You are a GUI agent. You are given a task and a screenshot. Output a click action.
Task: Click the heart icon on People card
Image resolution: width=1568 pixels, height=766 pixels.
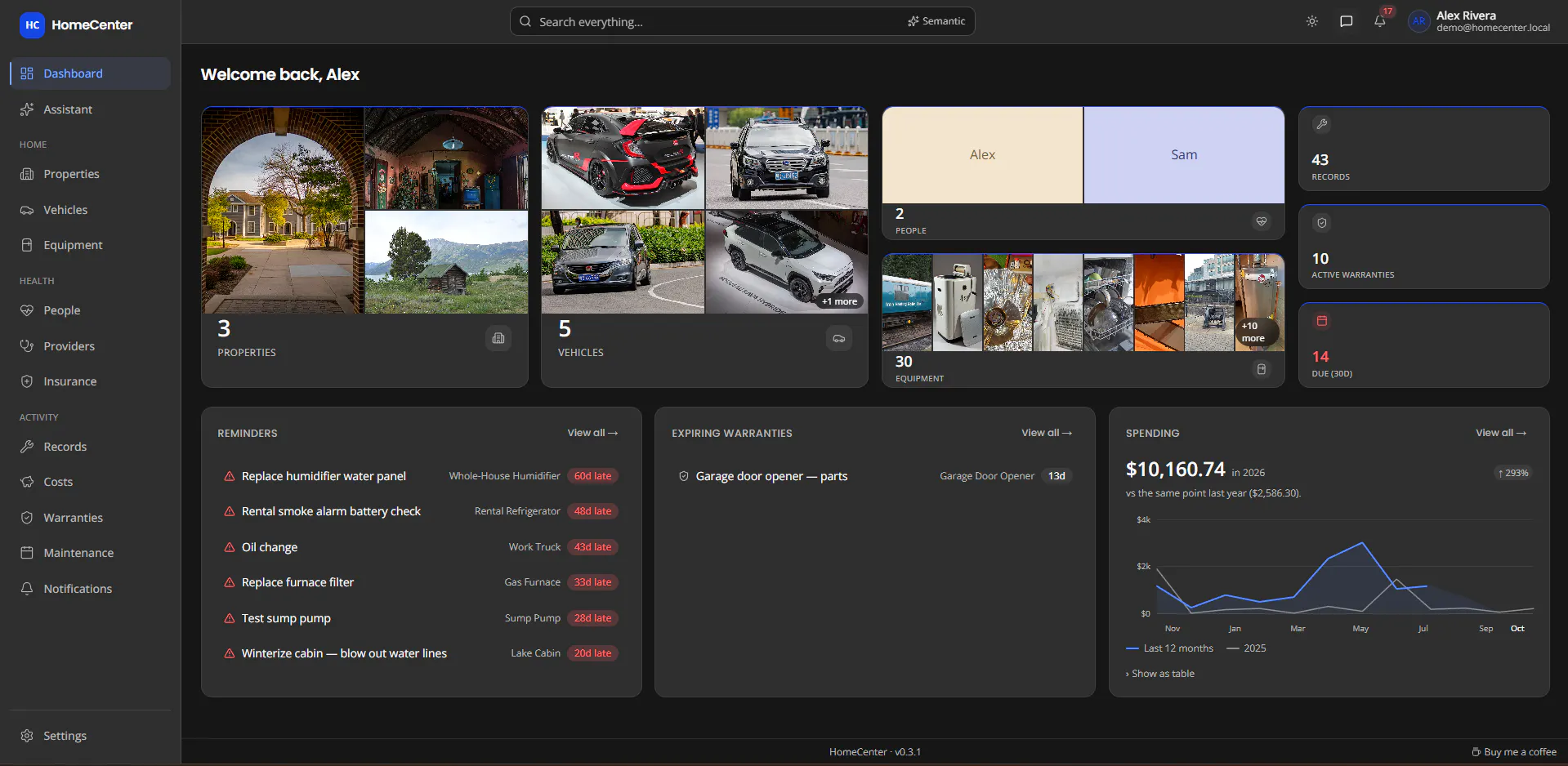(x=1262, y=221)
